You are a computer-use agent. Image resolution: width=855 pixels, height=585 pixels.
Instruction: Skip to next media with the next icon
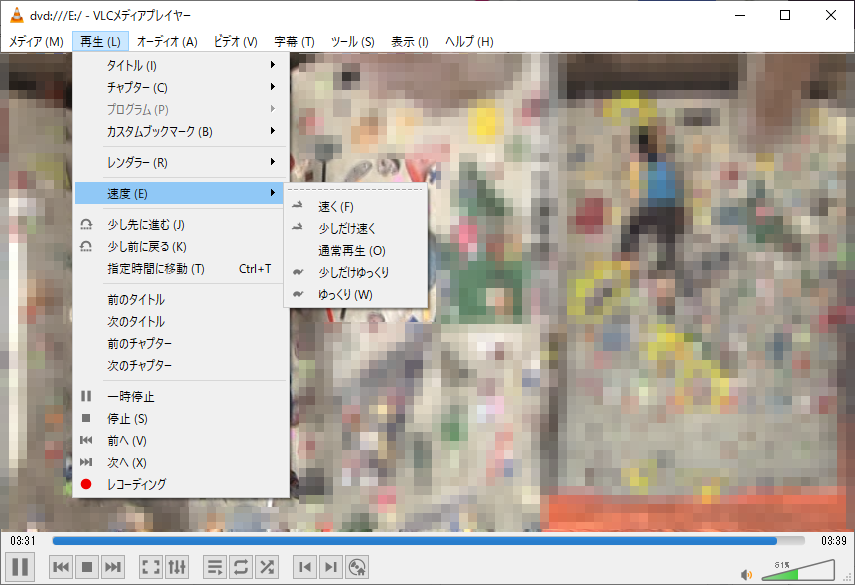[113, 566]
